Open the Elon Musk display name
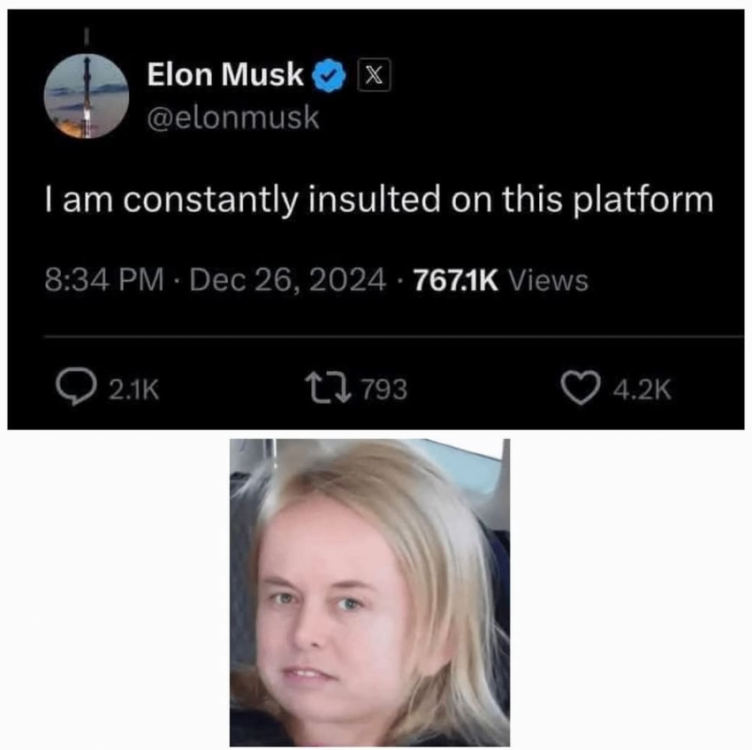This screenshot has height=750, width=752. click(x=225, y=75)
